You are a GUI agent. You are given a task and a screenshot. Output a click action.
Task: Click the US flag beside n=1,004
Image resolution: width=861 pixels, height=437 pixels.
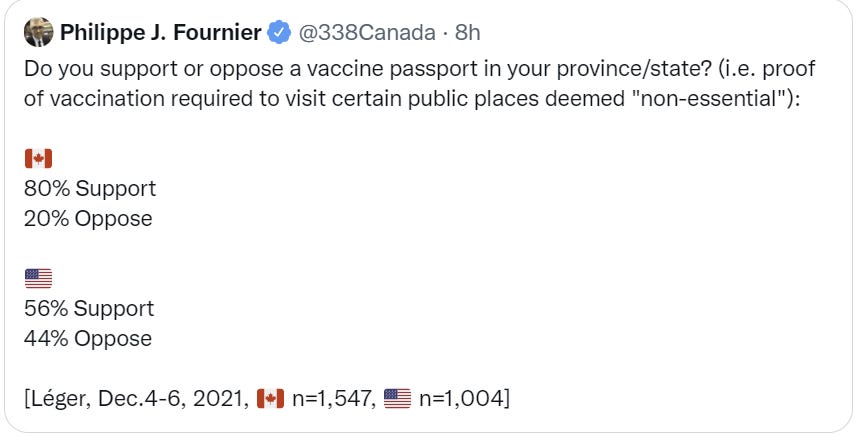click(x=397, y=399)
